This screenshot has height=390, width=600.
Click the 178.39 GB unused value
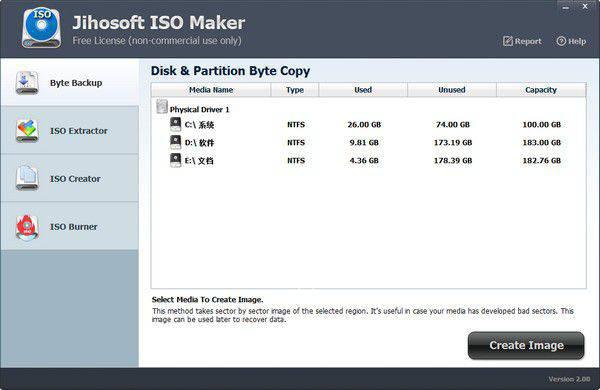click(453, 161)
